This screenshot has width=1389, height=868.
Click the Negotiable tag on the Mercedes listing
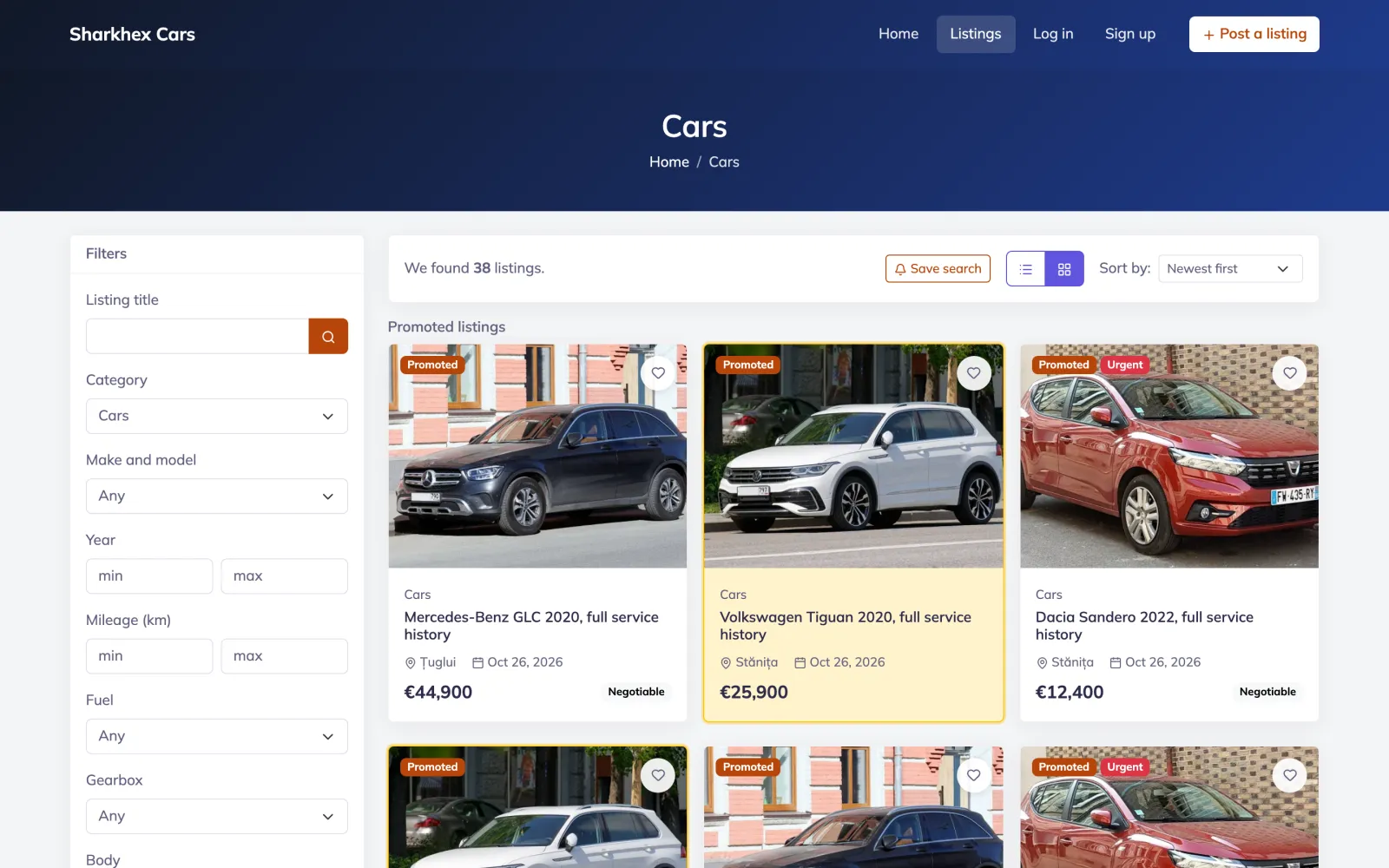(x=636, y=692)
